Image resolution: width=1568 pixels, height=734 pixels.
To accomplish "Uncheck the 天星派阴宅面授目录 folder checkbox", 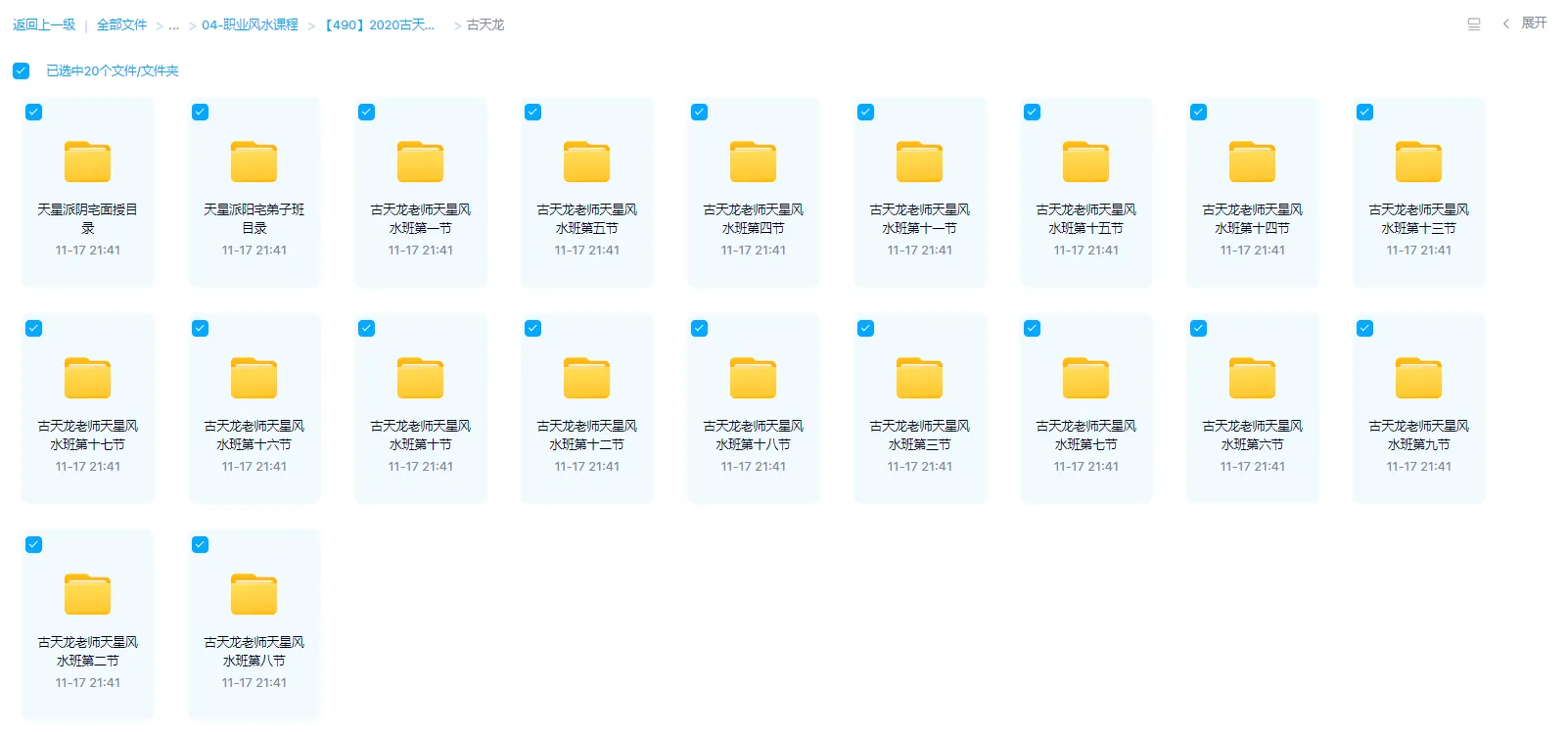I will pyautogui.click(x=33, y=112).
